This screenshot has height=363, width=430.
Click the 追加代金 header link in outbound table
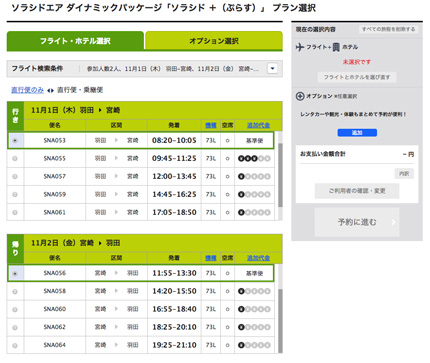[x=258, y=125]
